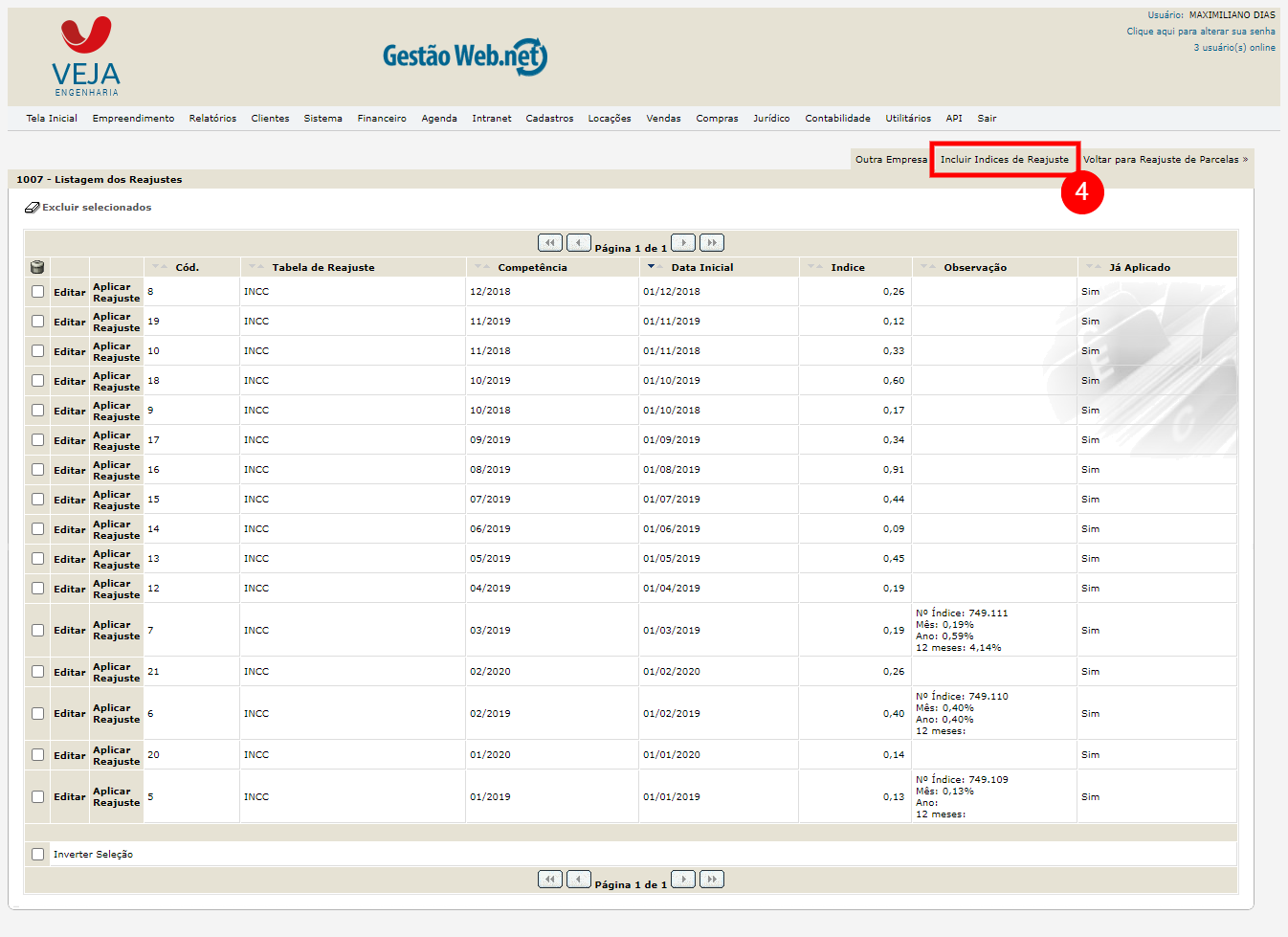The height and width of the screenshot is (937, 1288).
Task: Click previous page arrow in top pagination
Action: click(x=578, y=243)
